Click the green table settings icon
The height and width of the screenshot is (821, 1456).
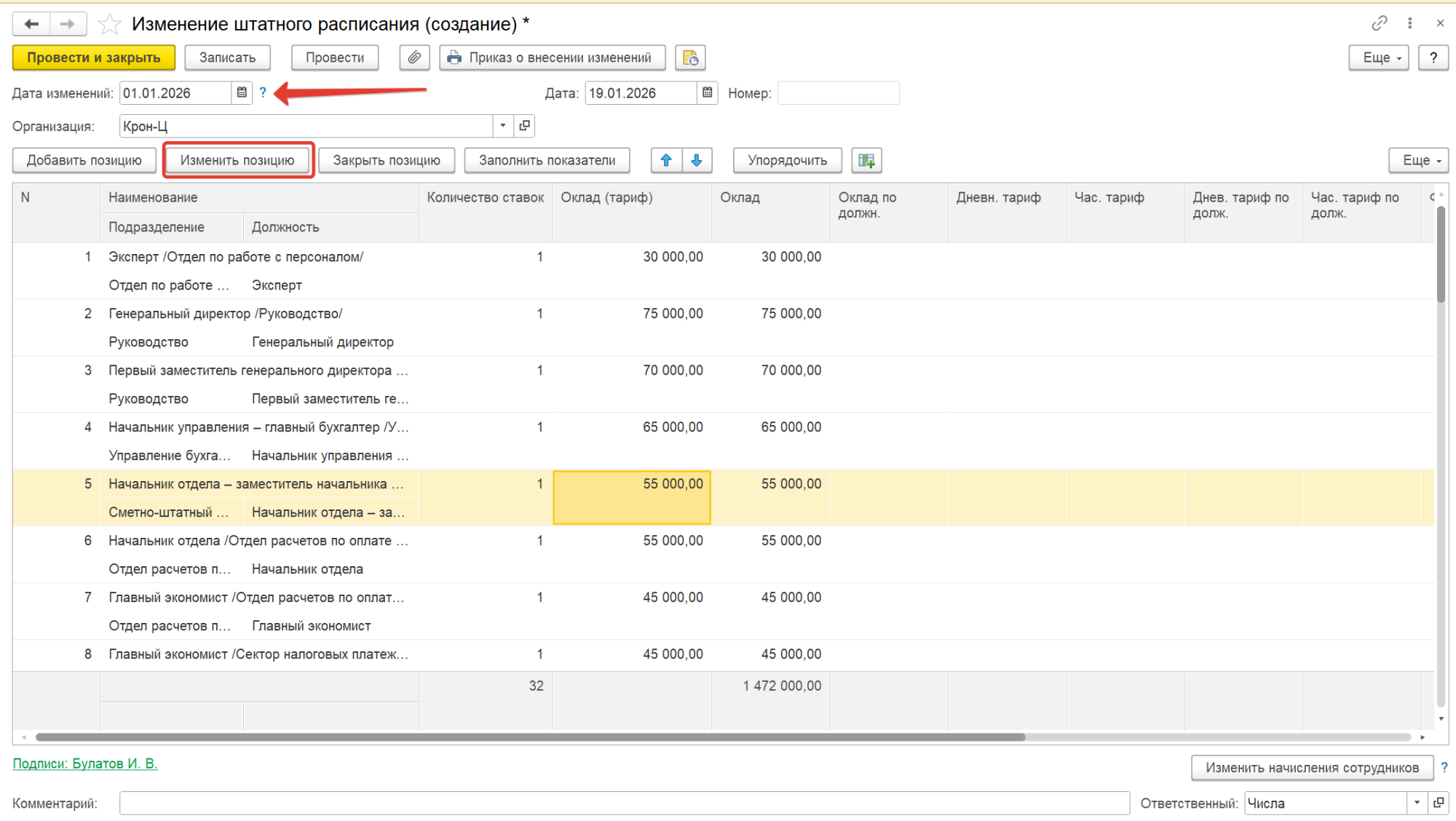[866, 160]
